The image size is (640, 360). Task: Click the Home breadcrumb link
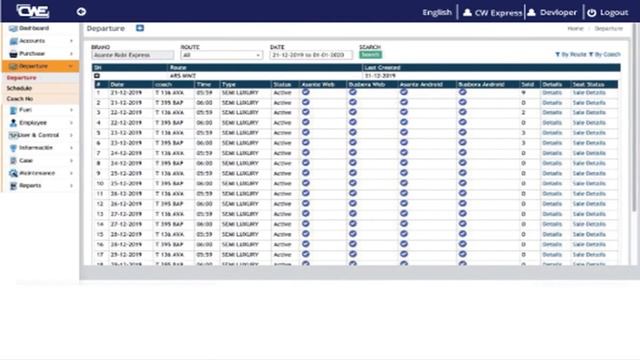575,29
